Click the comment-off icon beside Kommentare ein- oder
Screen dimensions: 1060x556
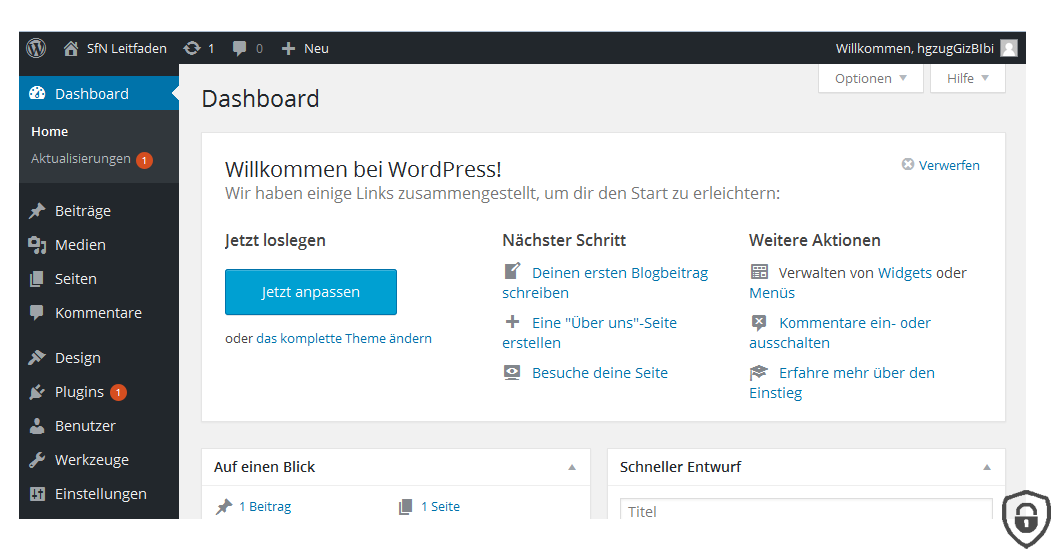coord(759,322)
